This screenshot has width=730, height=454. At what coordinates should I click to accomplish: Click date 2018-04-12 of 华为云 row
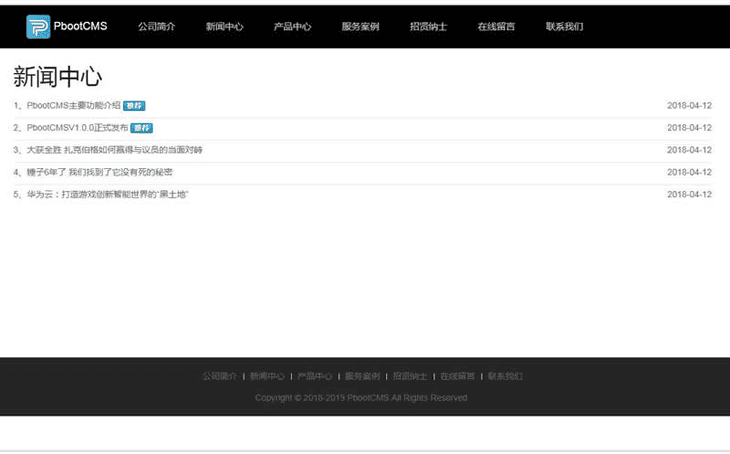pos(689,194)
